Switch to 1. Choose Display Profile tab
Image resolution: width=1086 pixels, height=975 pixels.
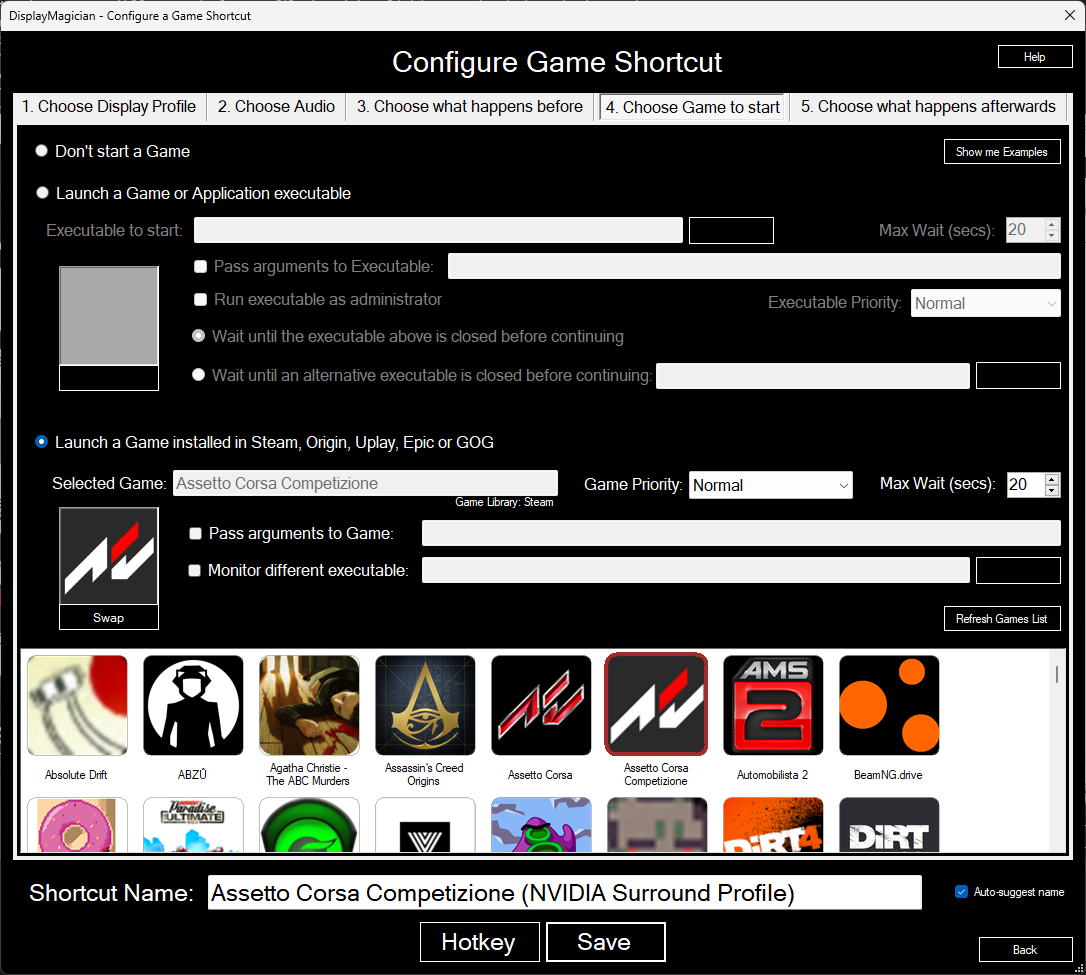(x=109, y=107)
